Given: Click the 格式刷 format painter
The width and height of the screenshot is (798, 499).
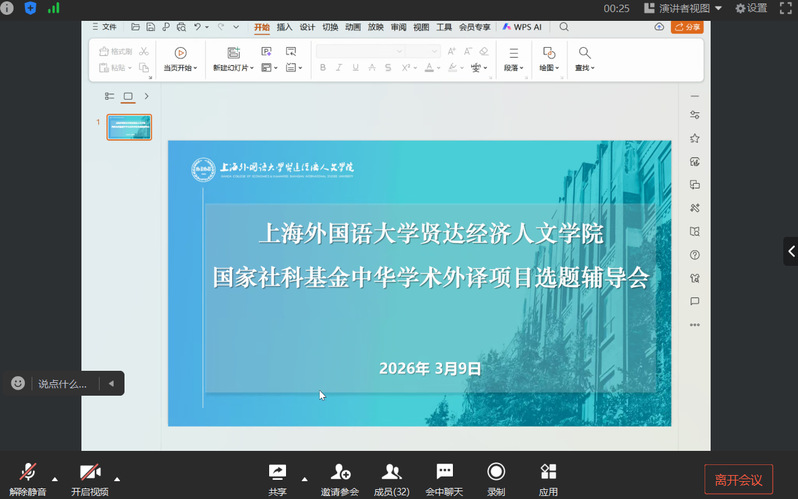Looking at the screenshot, I should tap(116, 51).
